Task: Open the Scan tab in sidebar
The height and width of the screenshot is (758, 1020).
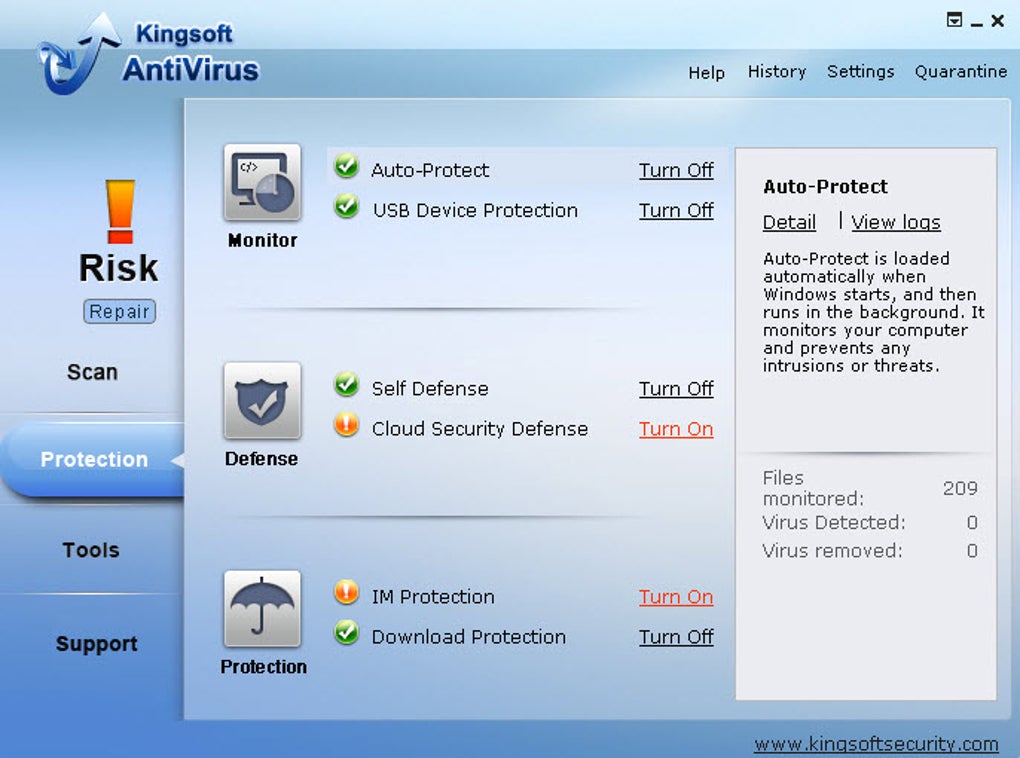Action: click(92, 372)
